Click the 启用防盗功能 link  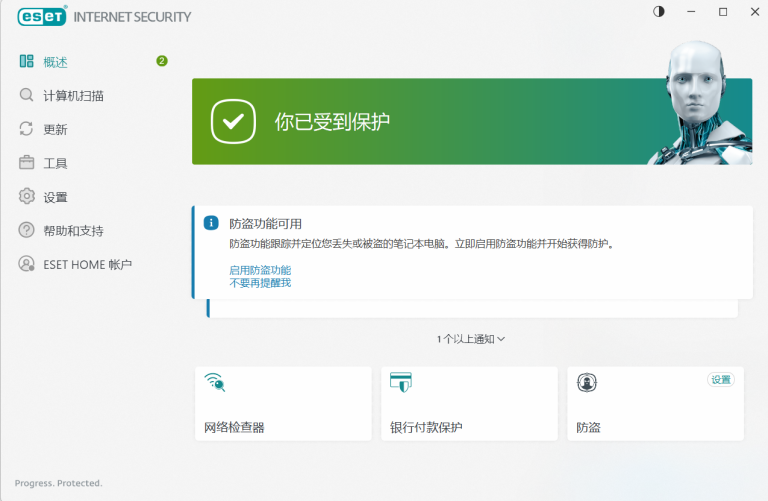pyautogui.click(x=260, y=270)
